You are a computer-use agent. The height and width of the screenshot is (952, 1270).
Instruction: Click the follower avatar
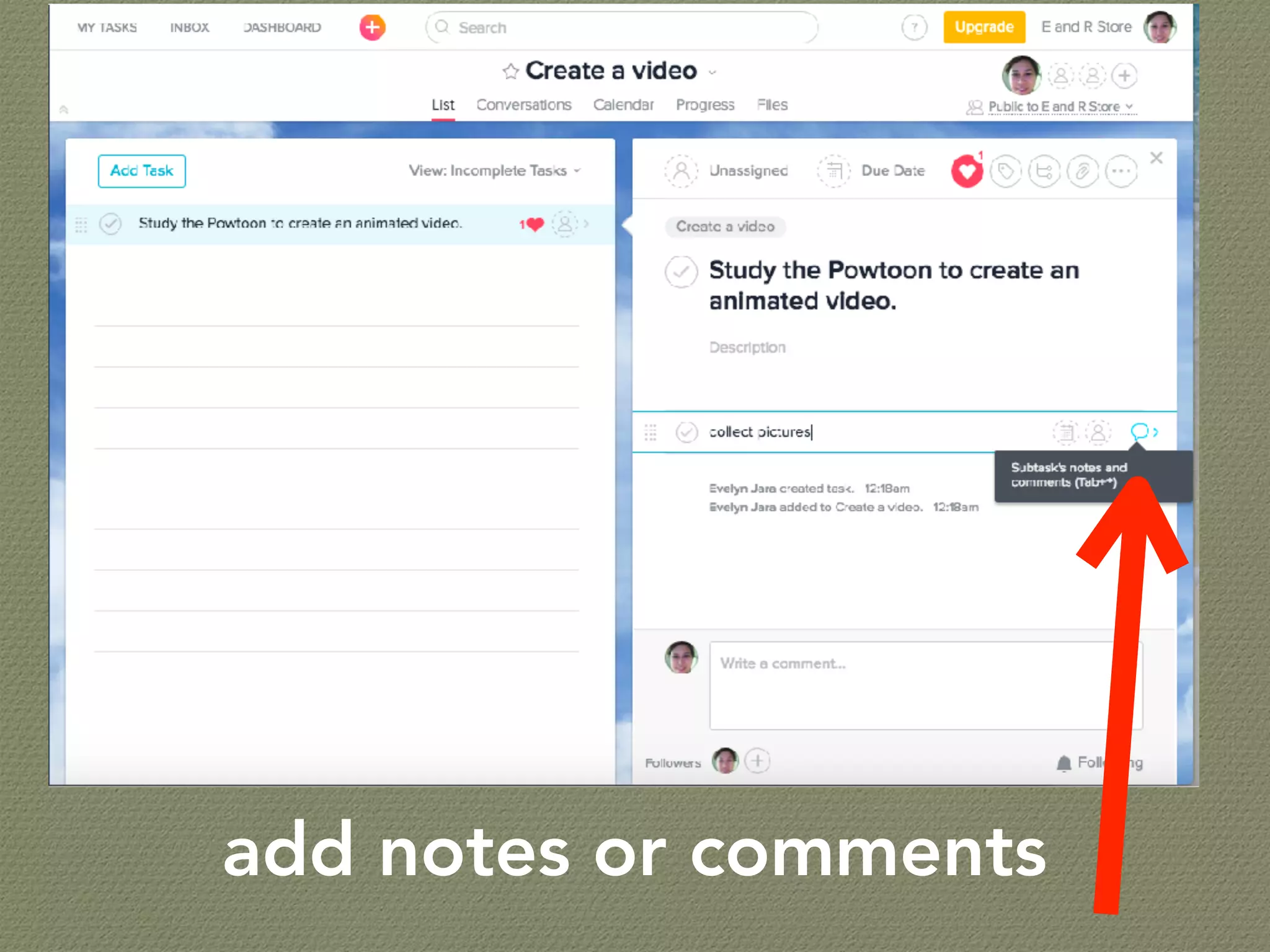[x=725, y=760]
